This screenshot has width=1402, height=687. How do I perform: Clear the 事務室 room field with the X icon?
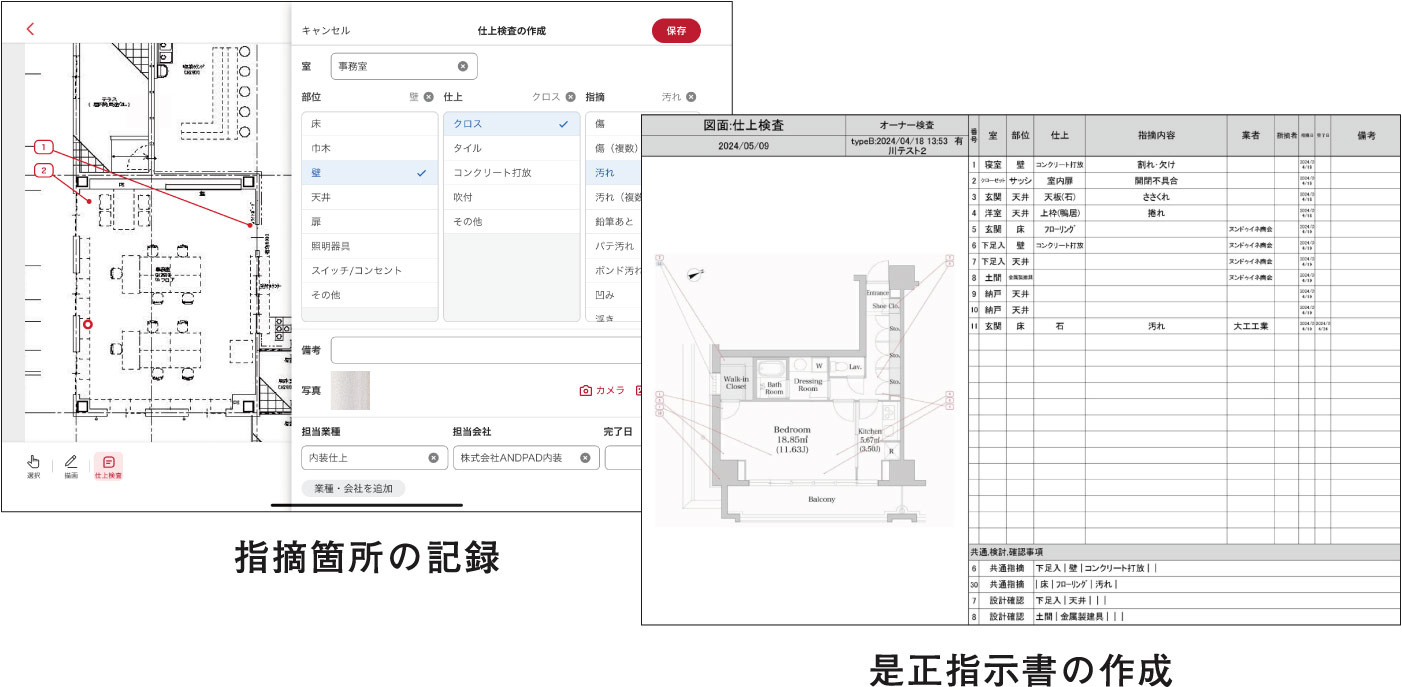click(x=462, y=65)
